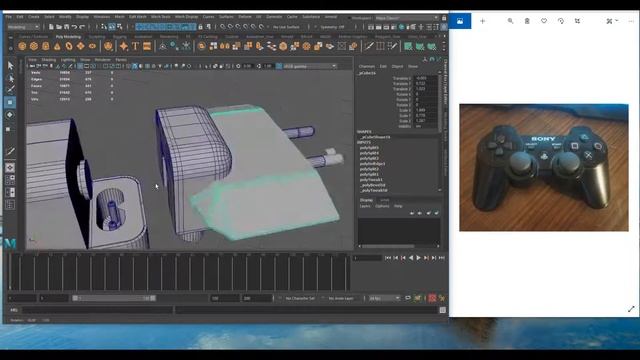Select polySoftEdge1 in the INPUTS list
Screen dimensions: 640x360
[372, 164]
